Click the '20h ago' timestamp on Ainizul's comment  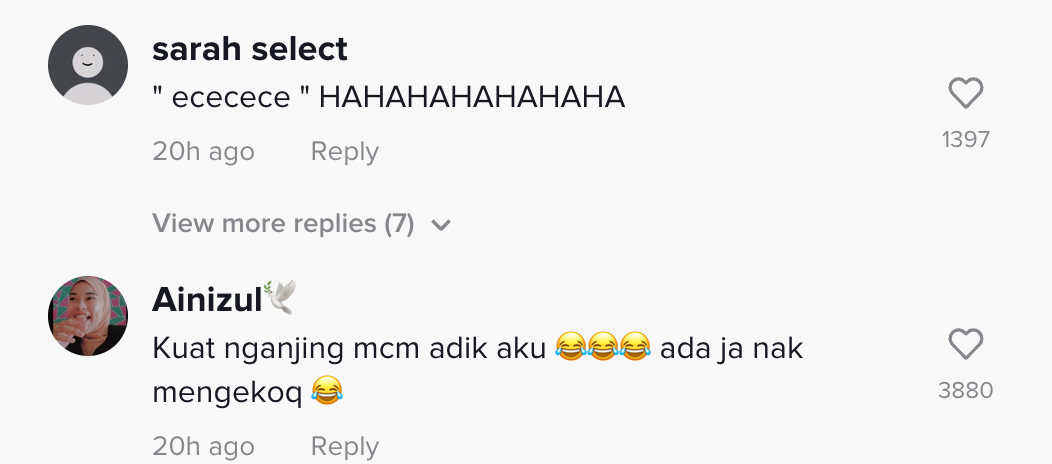(203, 446)
